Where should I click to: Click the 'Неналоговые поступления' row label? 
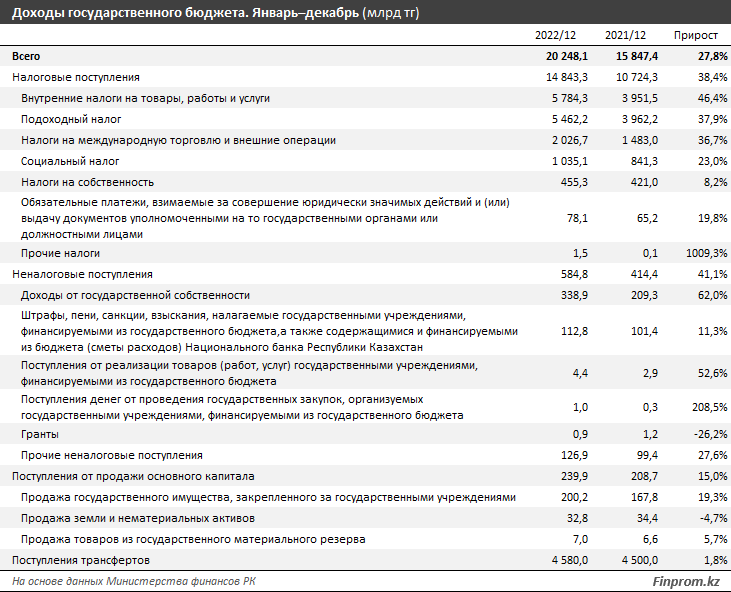(83, 275)
